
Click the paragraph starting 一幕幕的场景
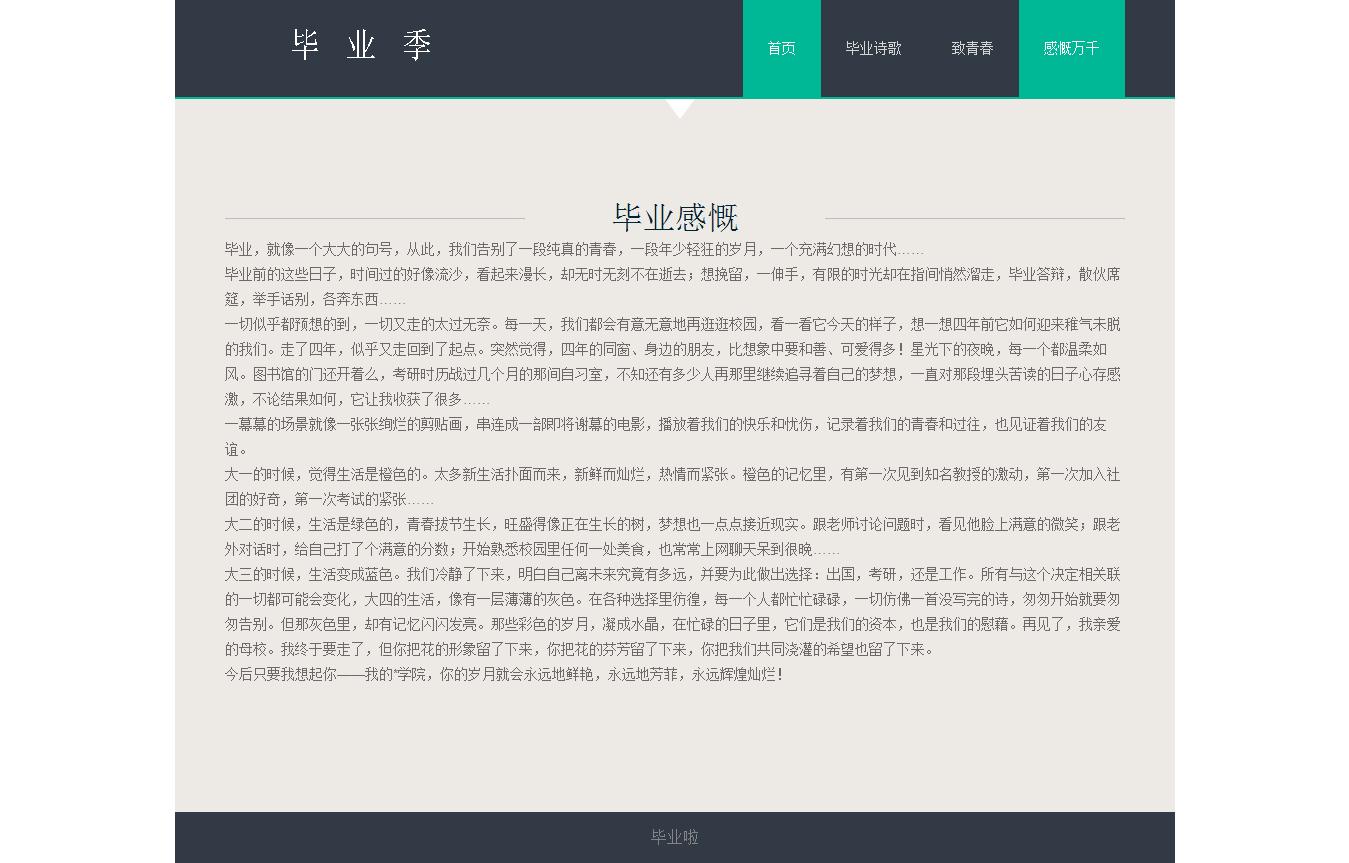click(x=665, y=436)
